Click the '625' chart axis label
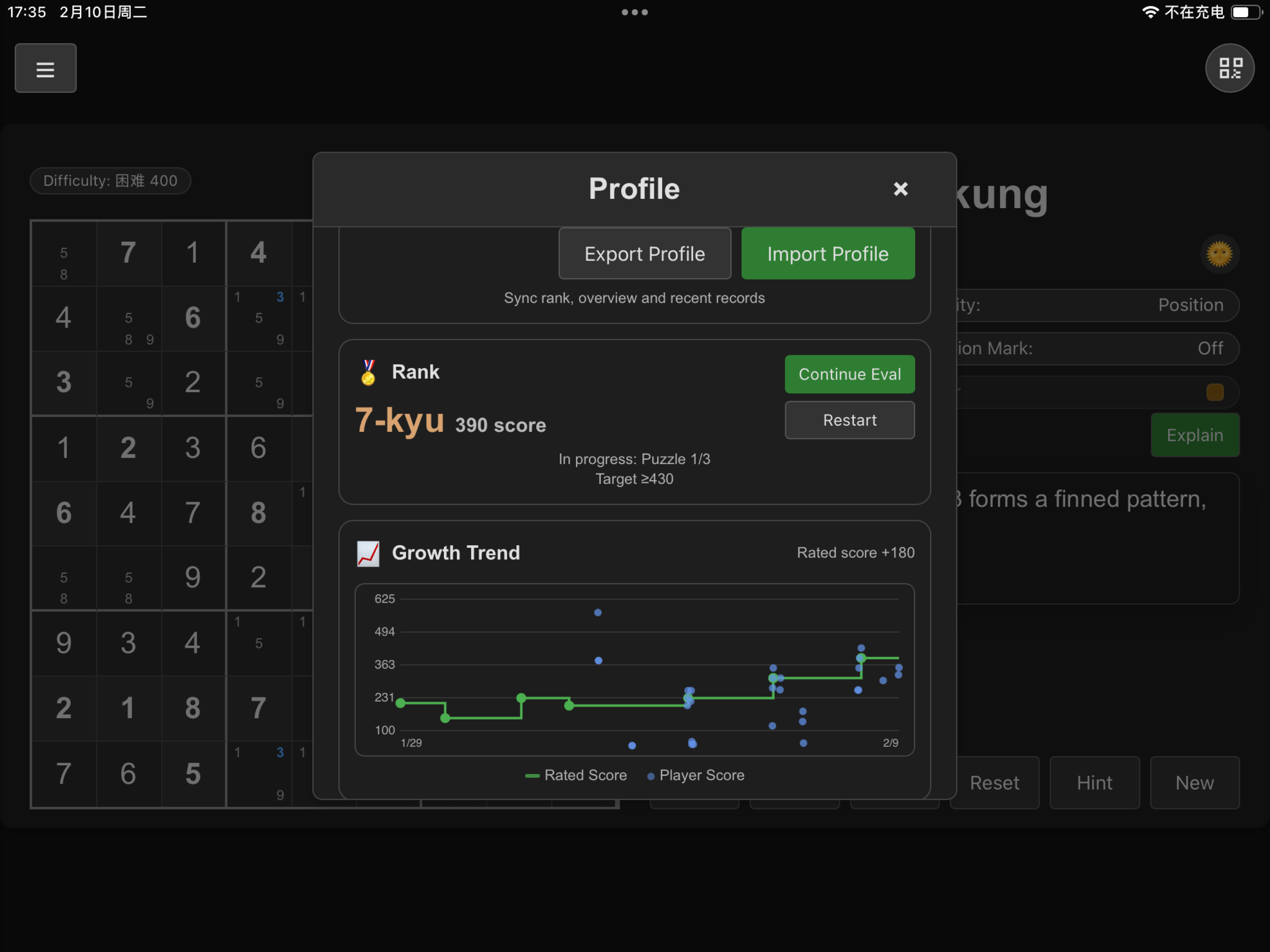The height and width of the screenshot is (952, 1270). (x=385, y=599)
